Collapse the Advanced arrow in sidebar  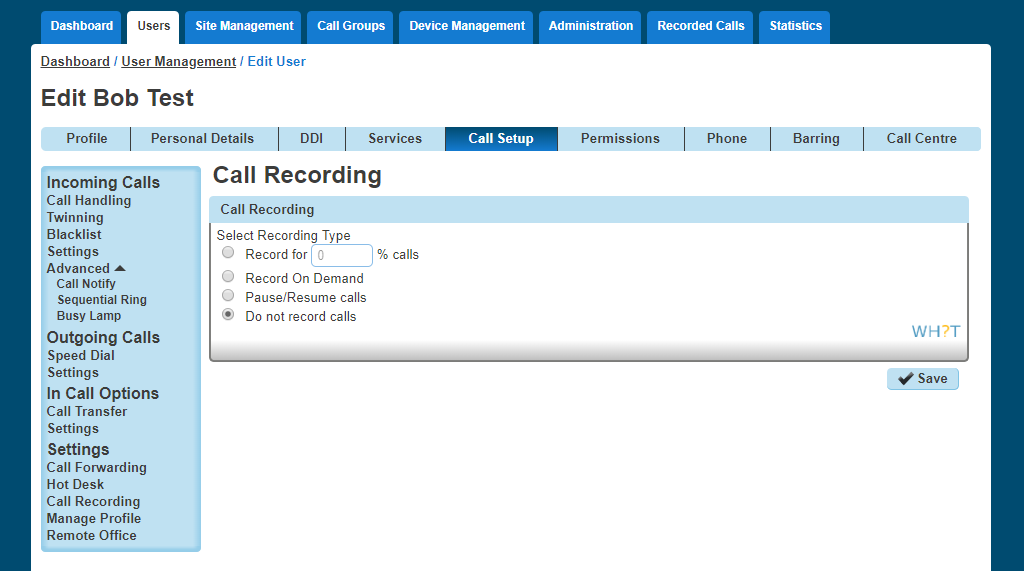(x=120, y=269)
